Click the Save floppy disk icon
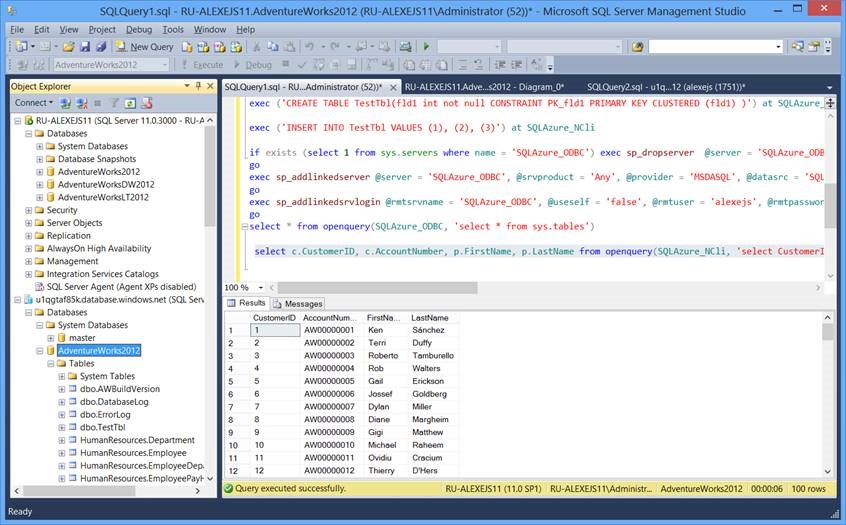846x525 pixels. [x=85, y=47]
